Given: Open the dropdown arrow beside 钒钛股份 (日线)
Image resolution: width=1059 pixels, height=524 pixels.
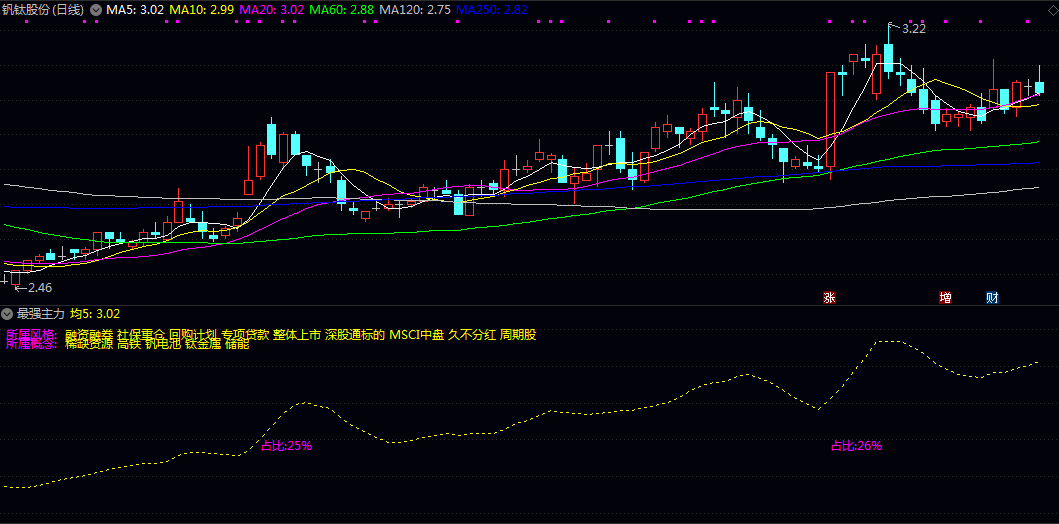Looking at the screenshot, I should pos(96,9).
